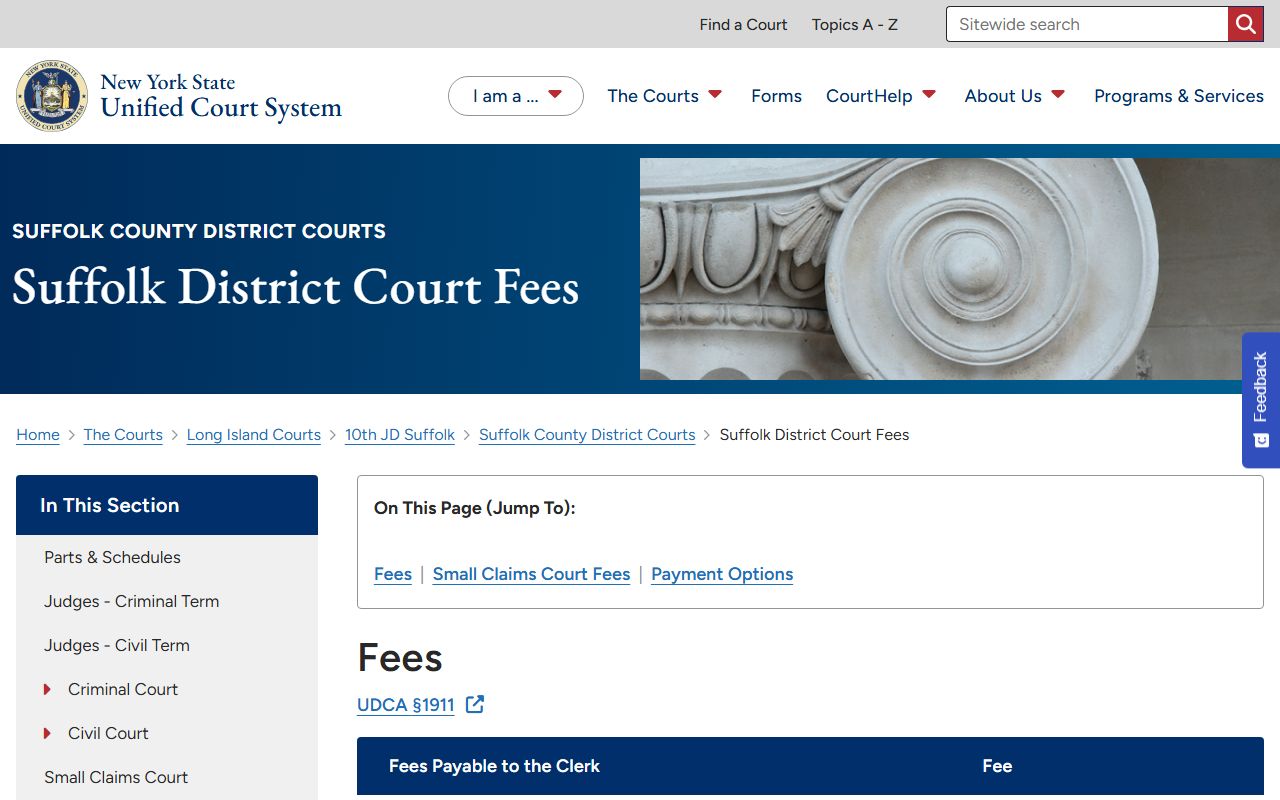Open Topics A - Z link
The width and height of the screenshot is (1280, 800).
855,24
